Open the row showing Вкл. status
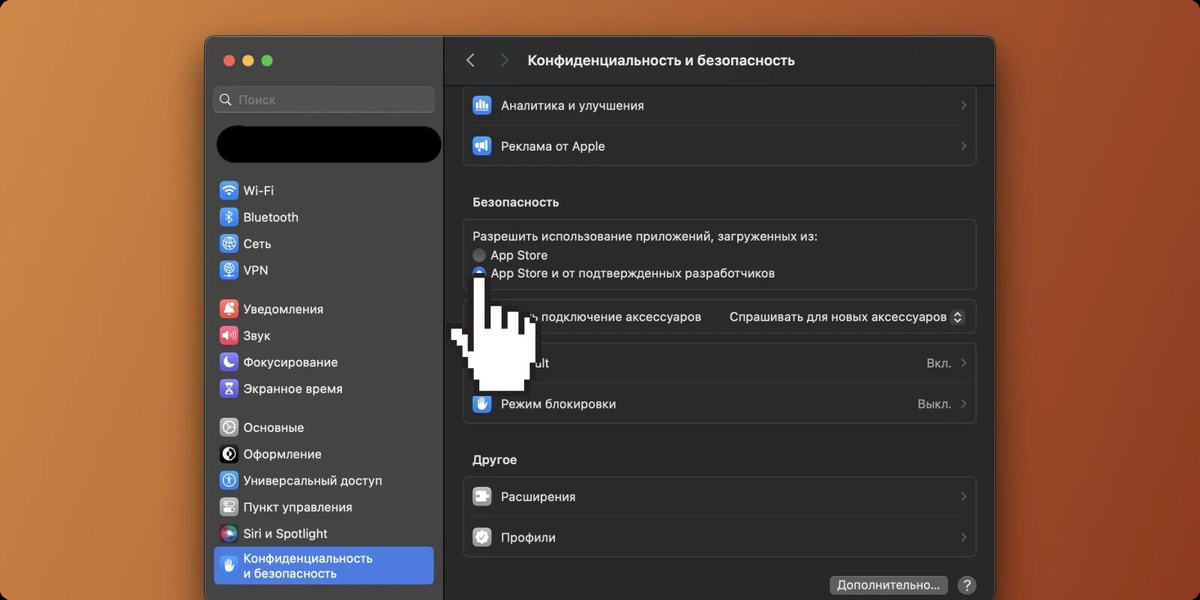 (719, 363)
